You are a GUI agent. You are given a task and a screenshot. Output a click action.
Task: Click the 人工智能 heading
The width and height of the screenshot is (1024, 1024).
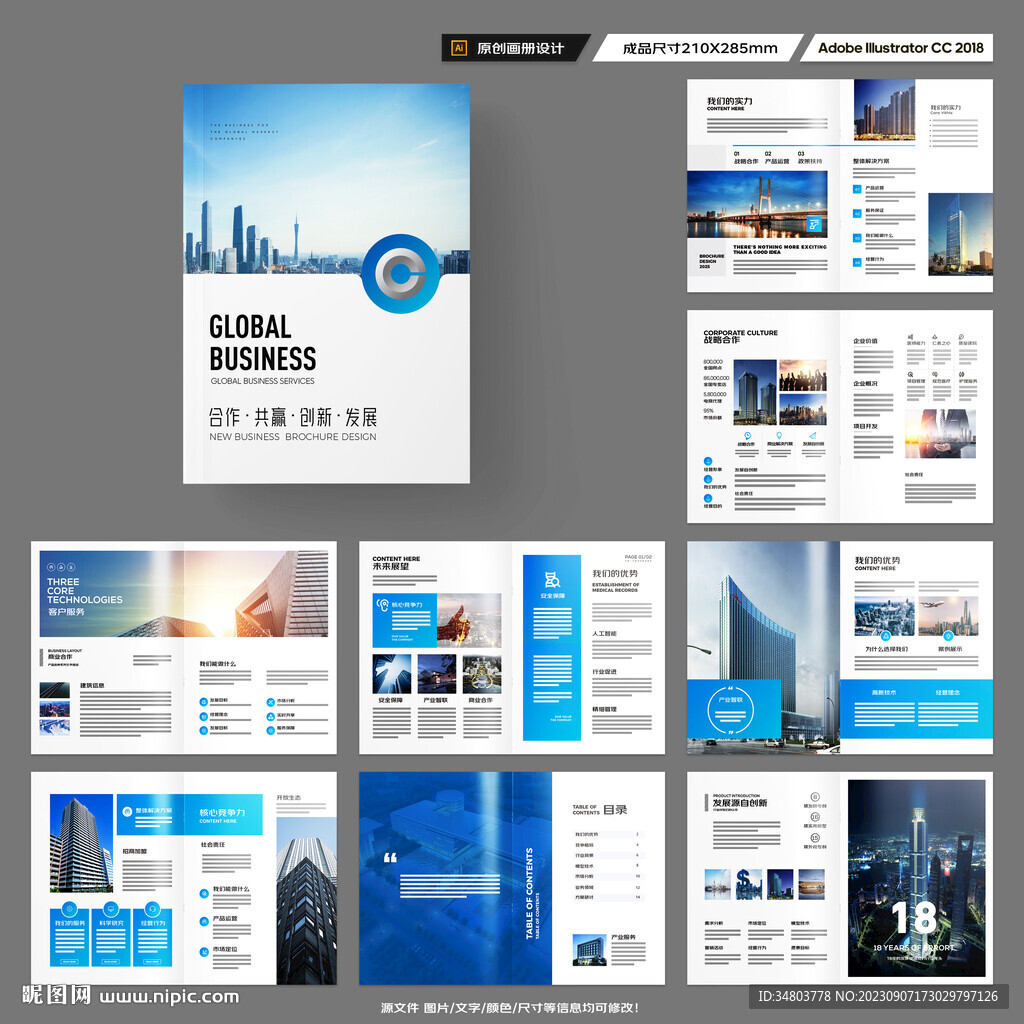point(604,633)
